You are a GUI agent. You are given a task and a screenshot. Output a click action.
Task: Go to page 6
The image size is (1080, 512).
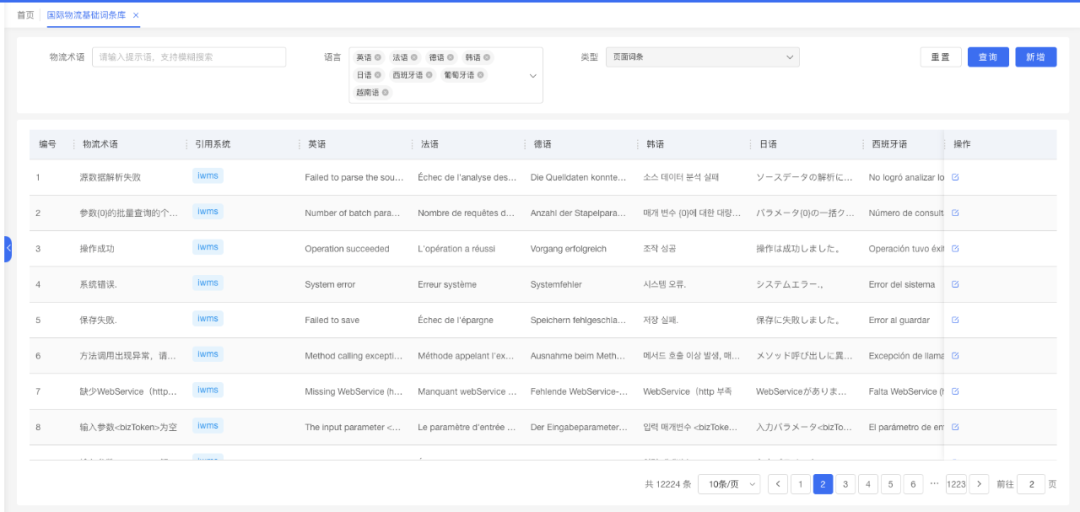click(x=913, y=484)
